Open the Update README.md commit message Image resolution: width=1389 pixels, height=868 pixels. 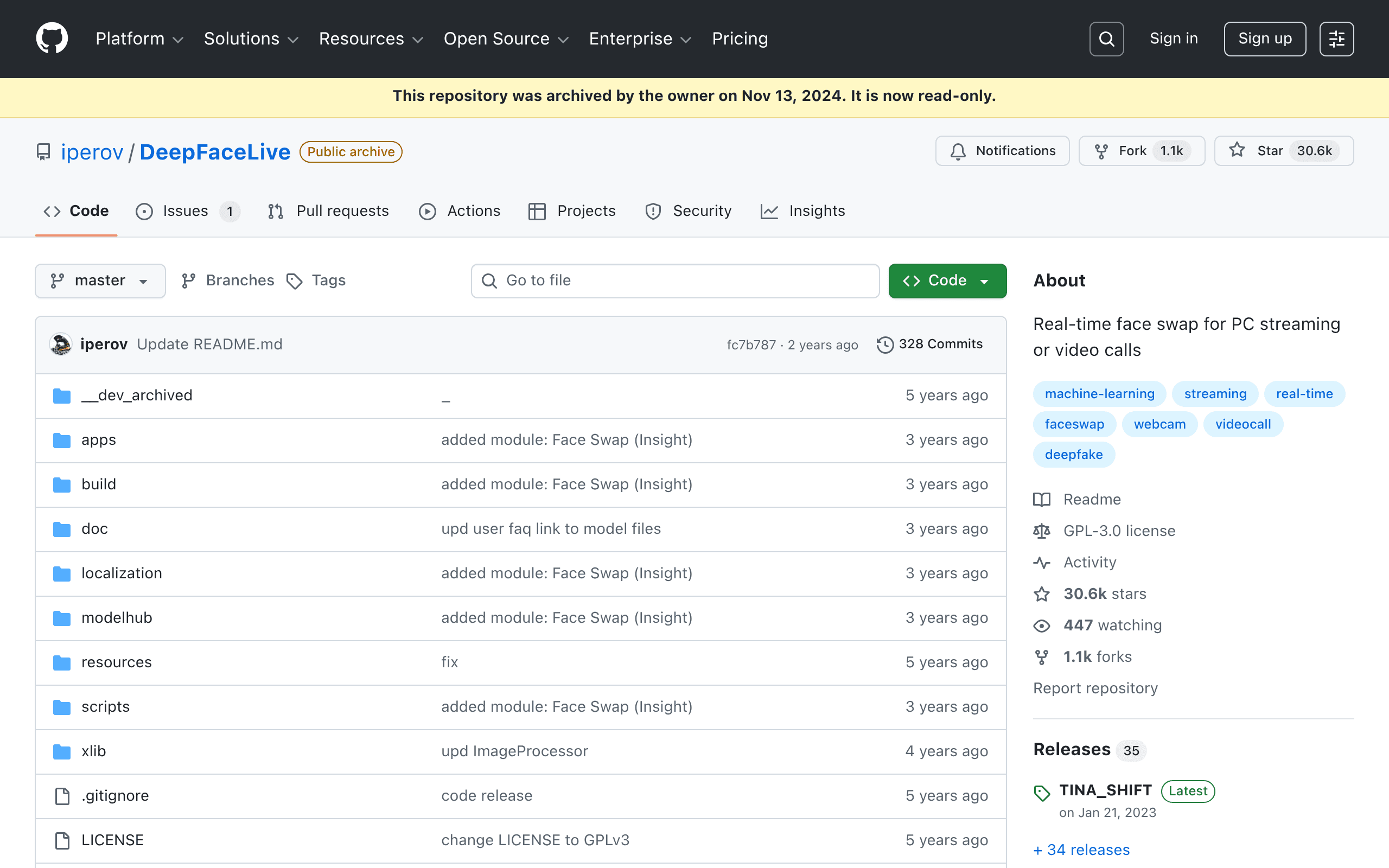(209, 344)
